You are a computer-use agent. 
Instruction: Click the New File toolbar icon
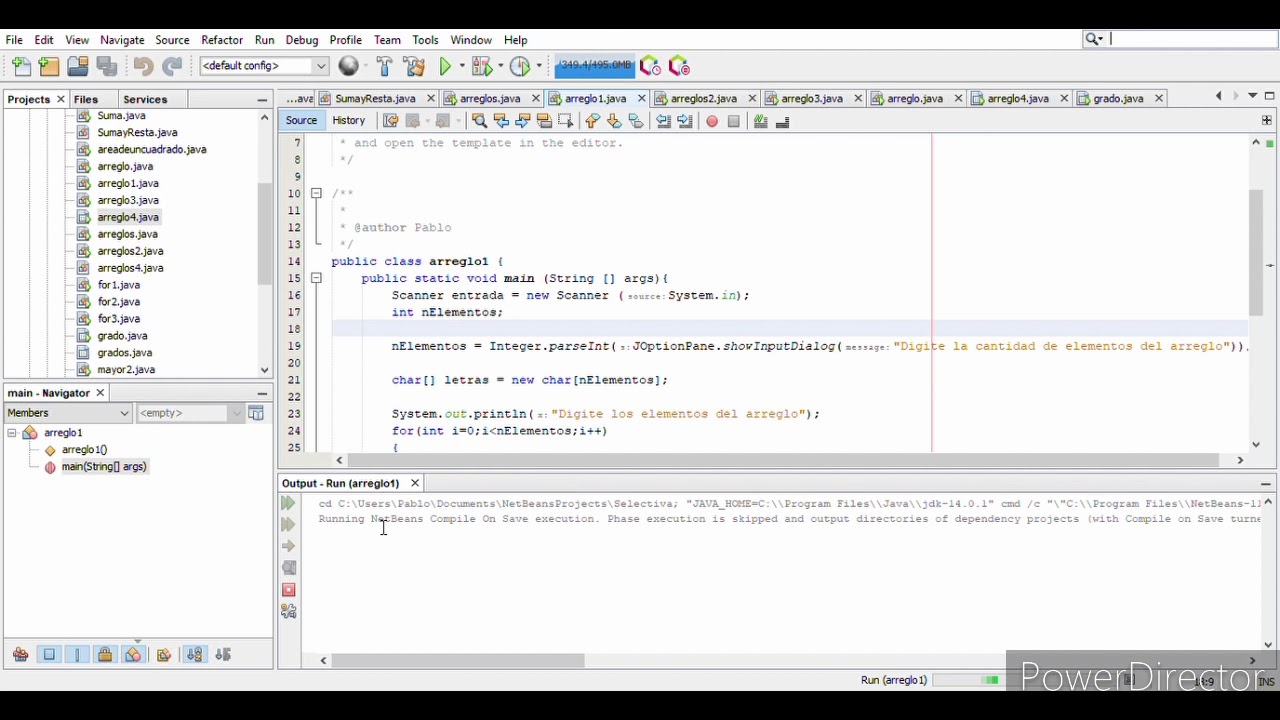[21, 66]
